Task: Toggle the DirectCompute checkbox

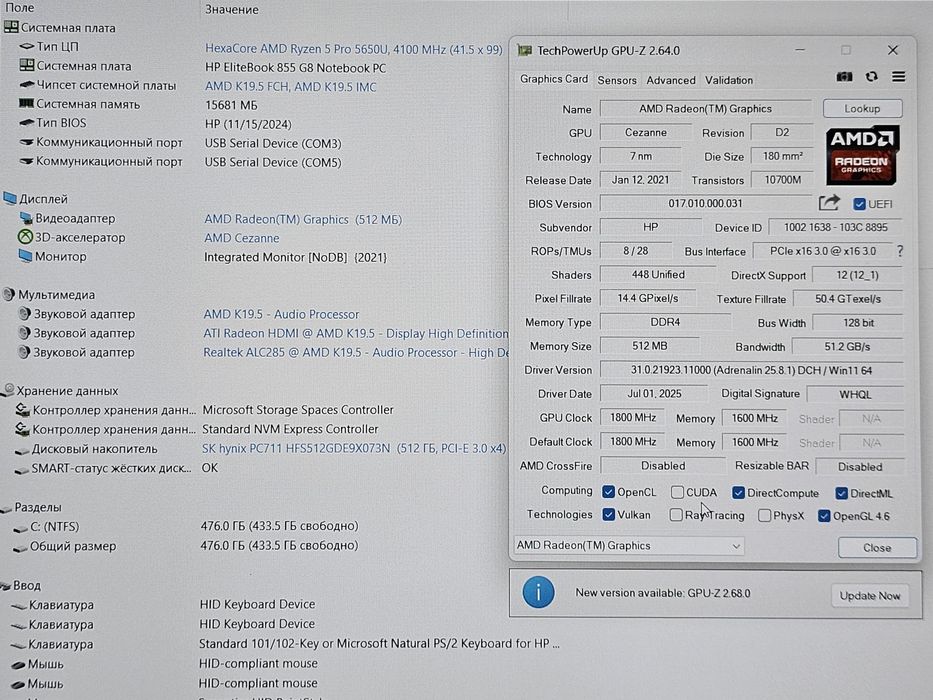Action: point(738,492)
